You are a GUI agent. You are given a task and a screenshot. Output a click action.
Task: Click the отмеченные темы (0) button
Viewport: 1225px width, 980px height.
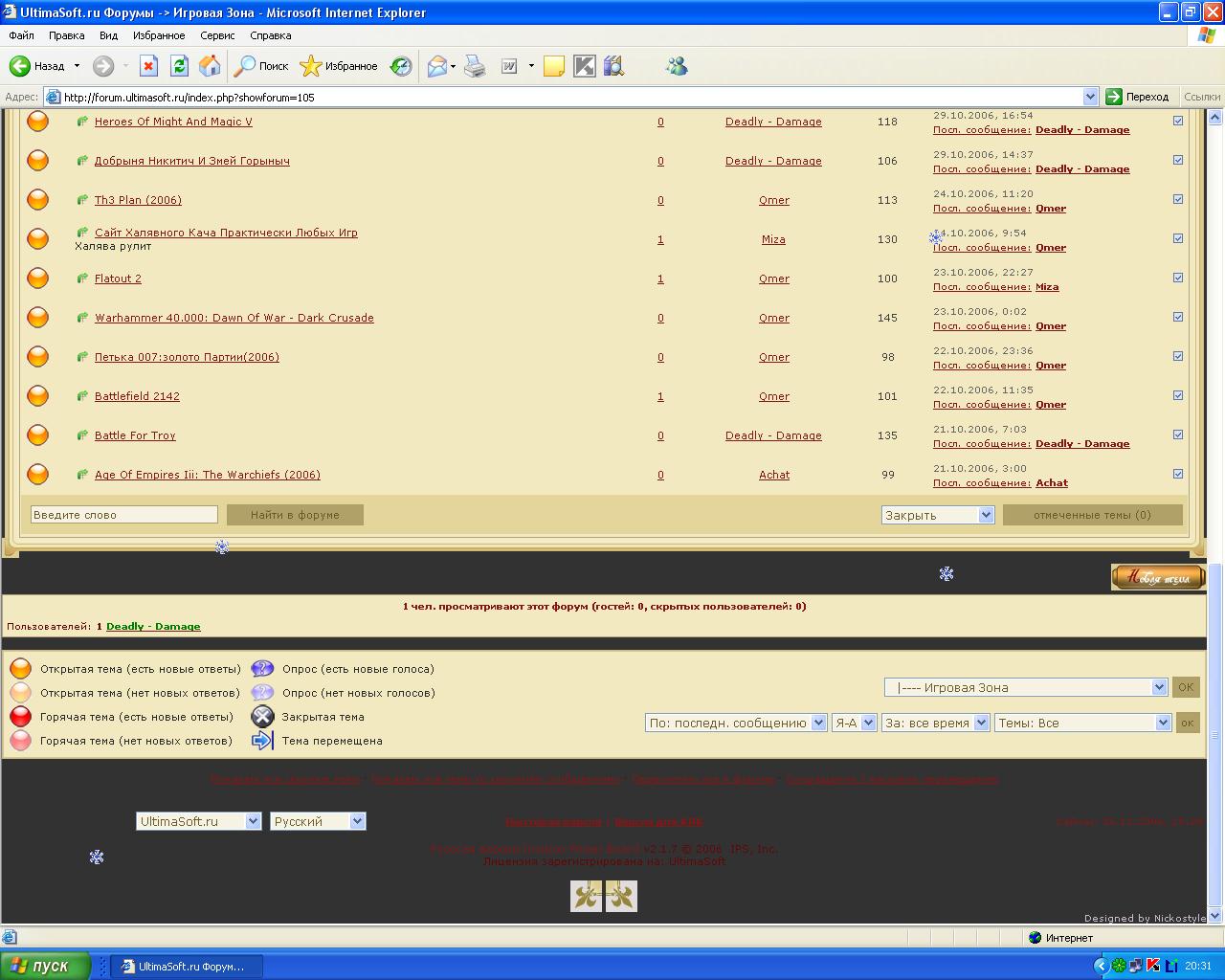click(1092, 515)
